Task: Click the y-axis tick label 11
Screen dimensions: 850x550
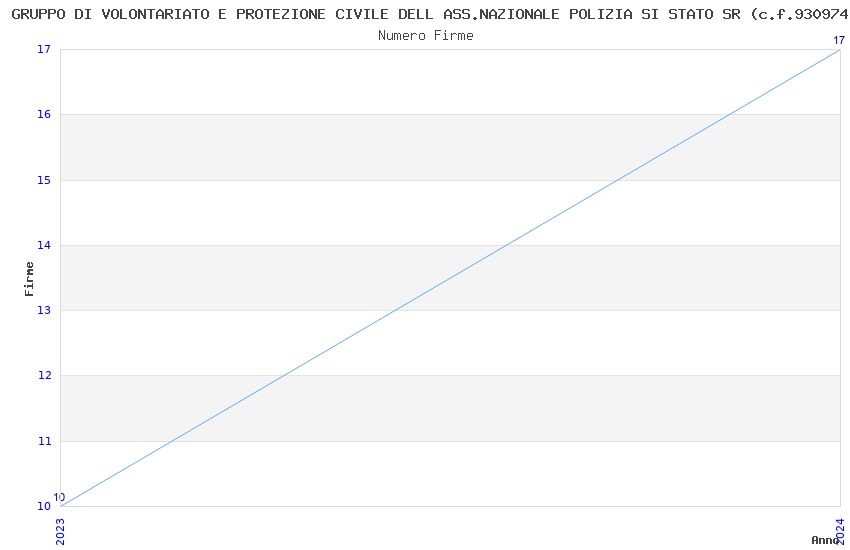Action: (x=43, y=441)
